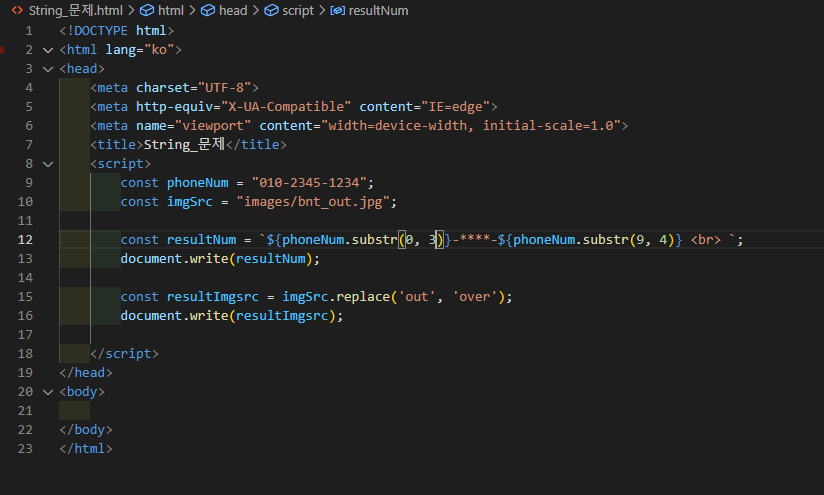Click the 'over' string on line 15
The height and width of the screenshot is (495, 824).
pyautogui.click(x=475, y=297)
